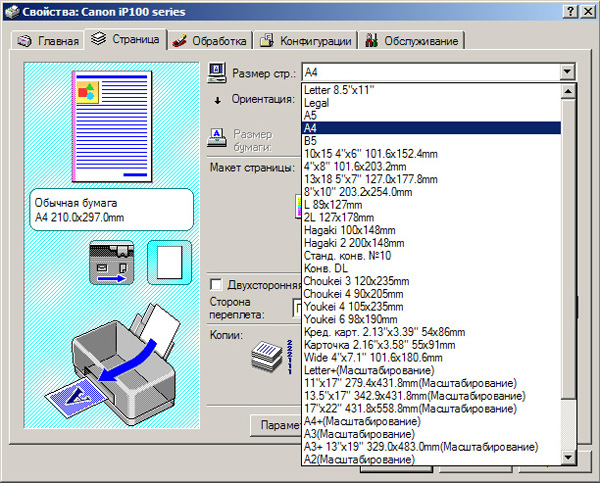This screenshot has height=483, width=600.
Task: Open the Обработка tab
Action: tap(210, 41)
